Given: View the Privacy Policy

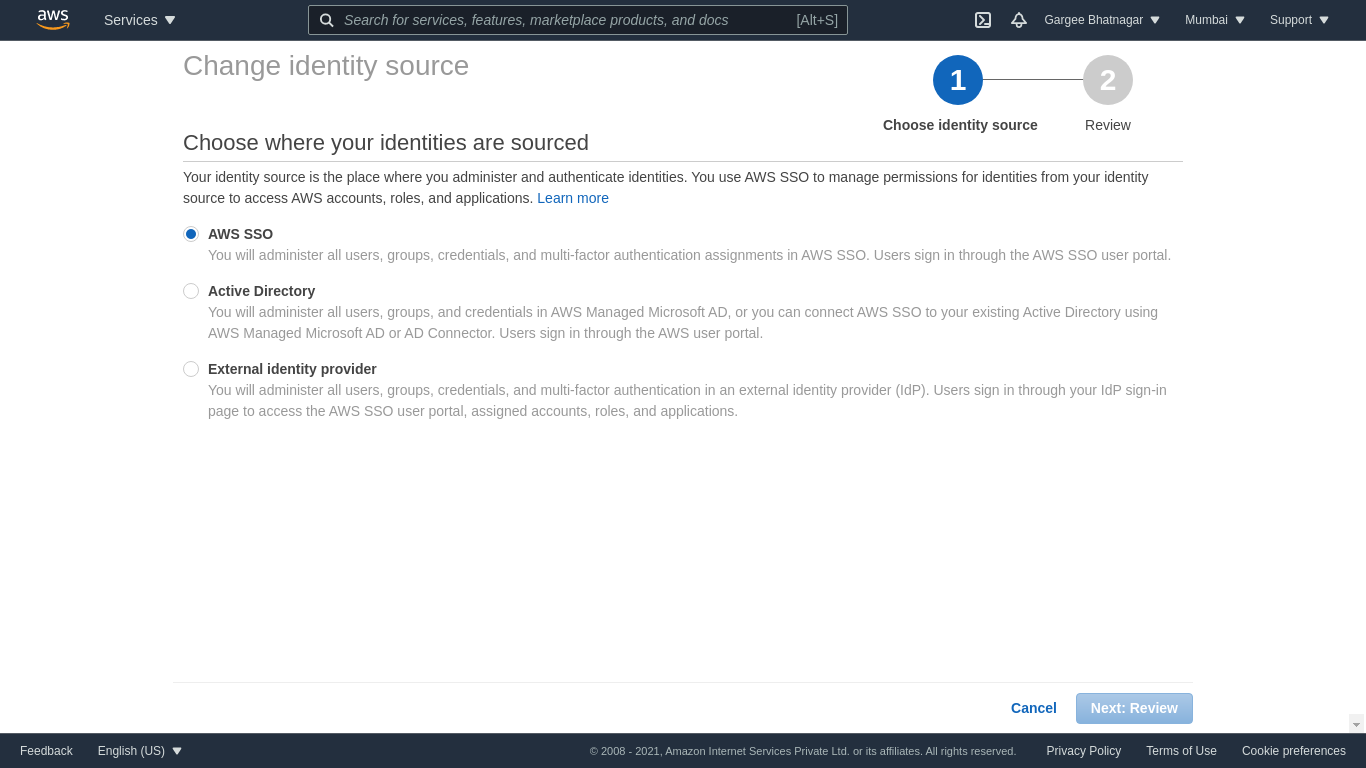Looking at the screenshot, I should pyautogui.click(x=1084, y=751).
